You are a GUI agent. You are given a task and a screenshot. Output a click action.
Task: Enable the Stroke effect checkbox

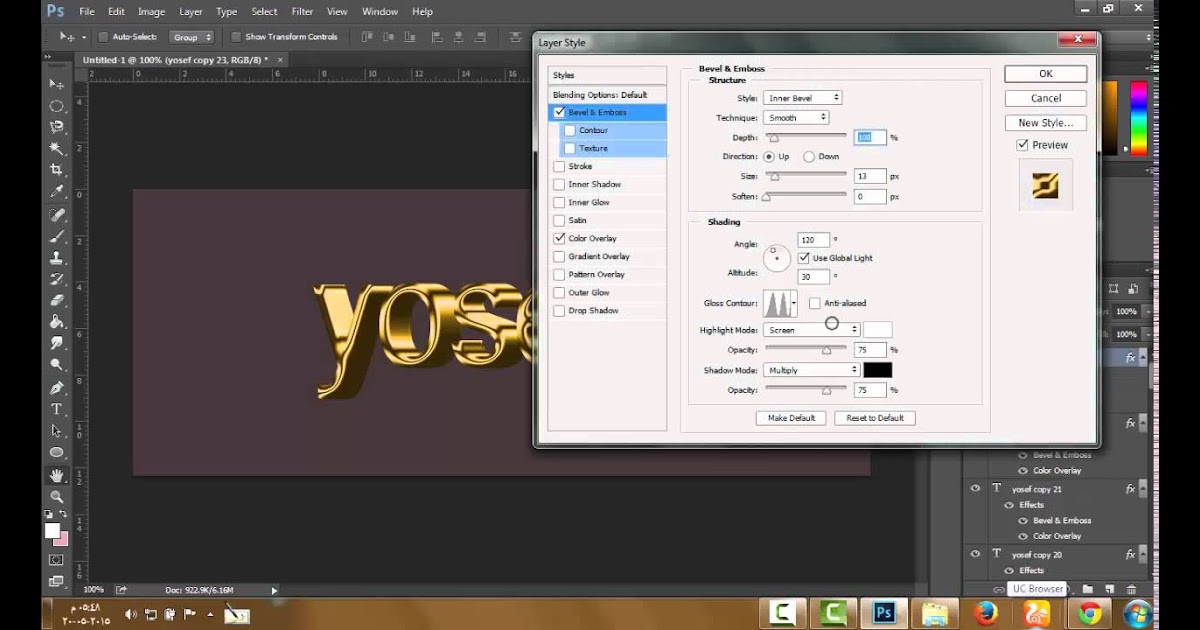tap(559, 166)
